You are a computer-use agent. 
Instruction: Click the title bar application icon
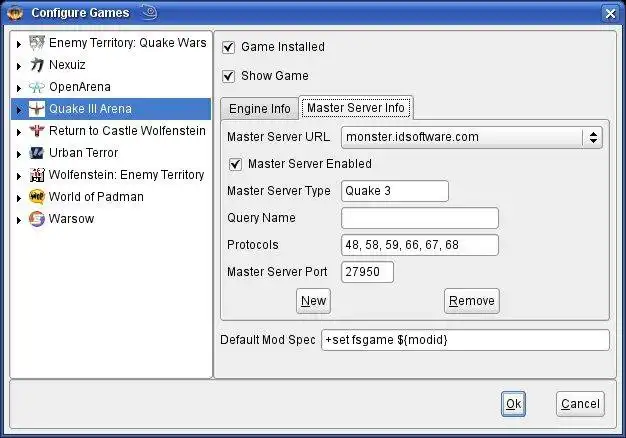point(15,13)
